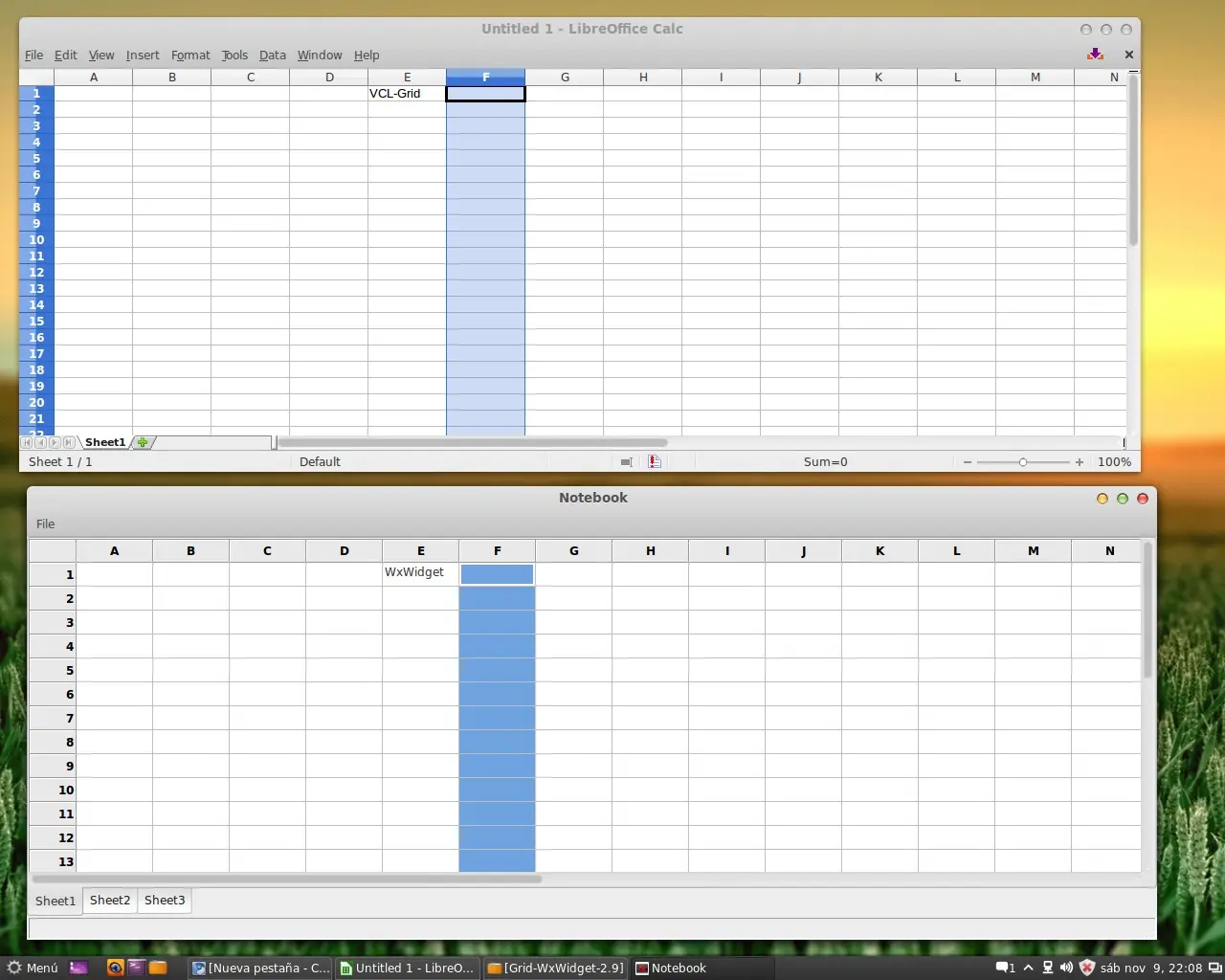The width and height of the screenshot is (1225, 980).
Task: Close the document with the X in Calc menu bar
Action: point(1129,55)
